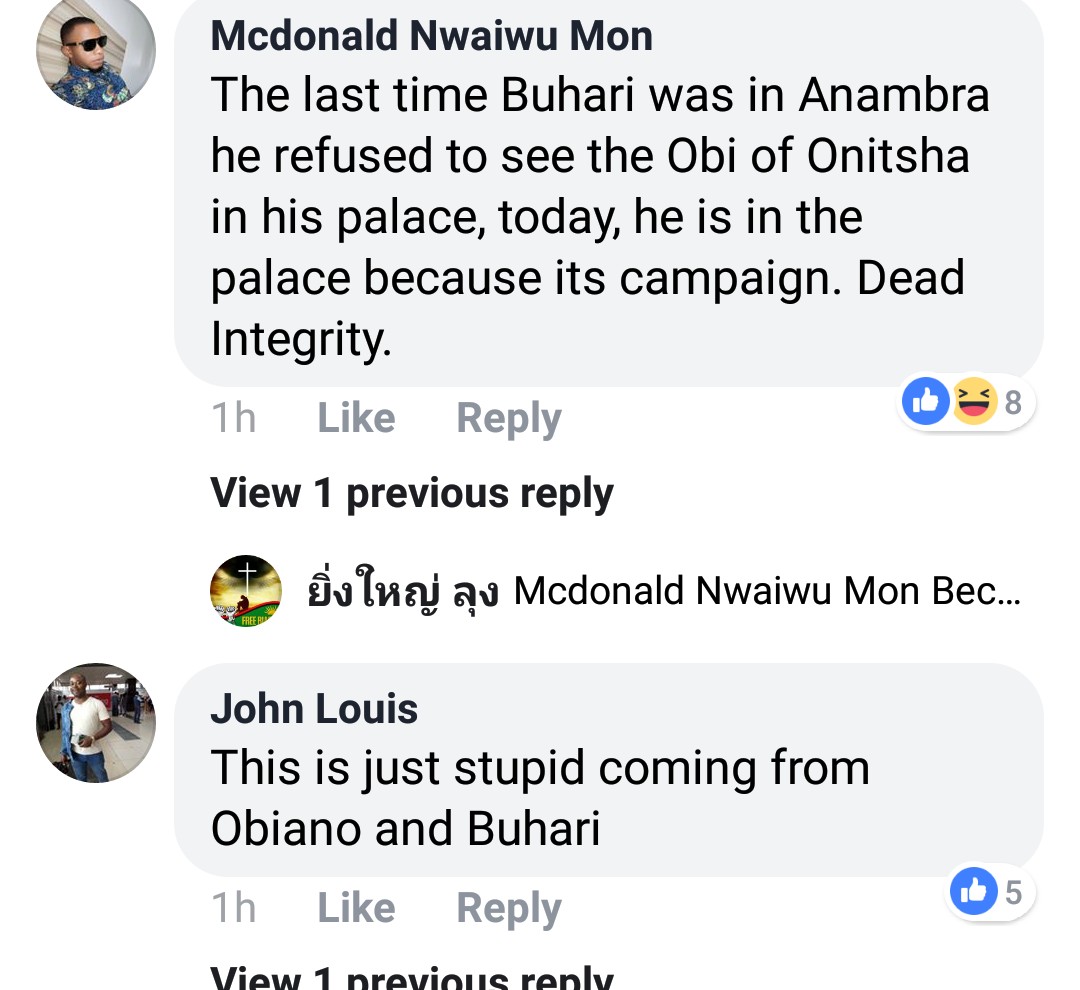This screenshot has height=990, width=1080.
Task: Open the reaction count showing 8
Action: tap(1013, 403)
